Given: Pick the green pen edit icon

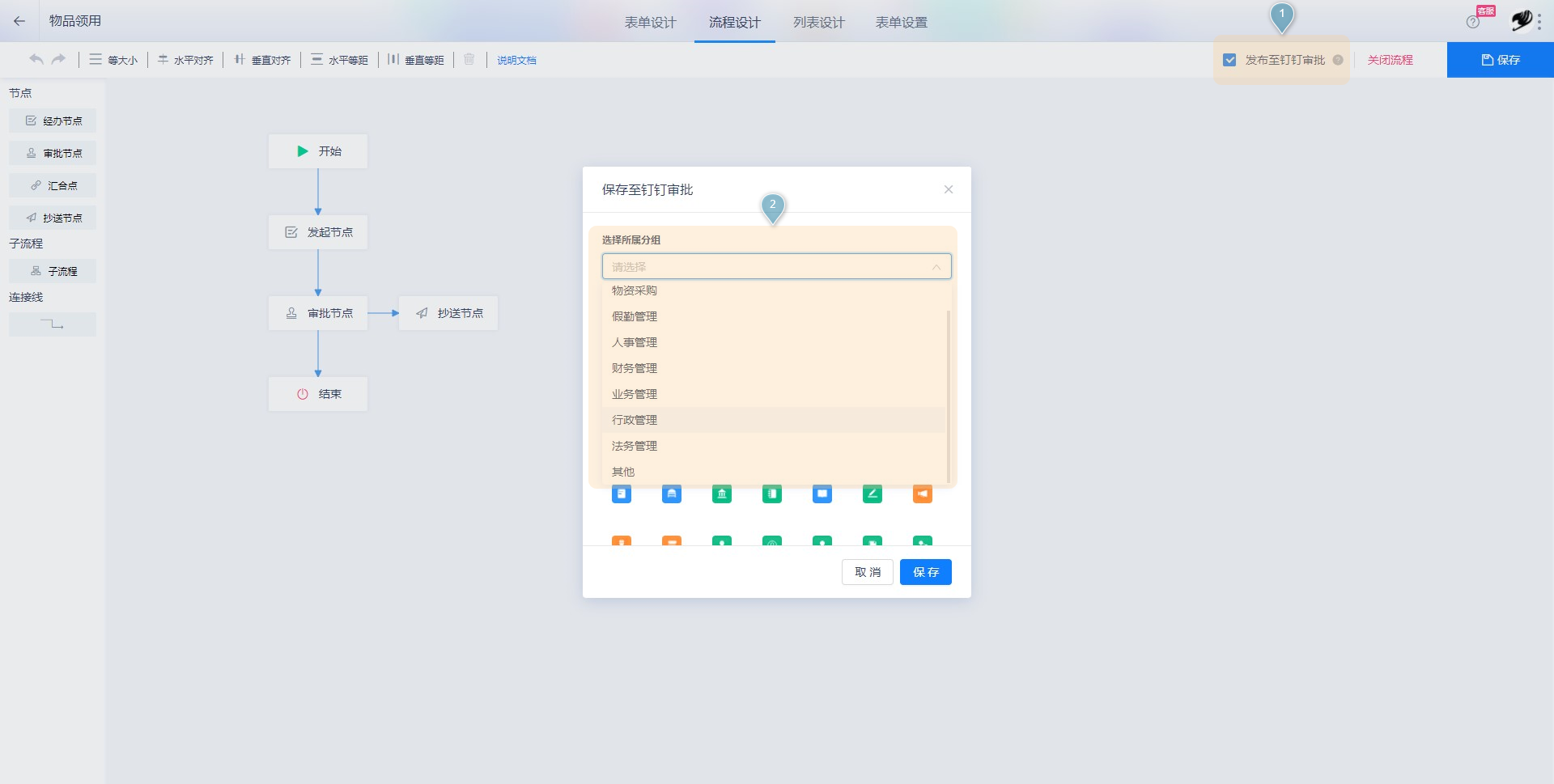Looking at the screenshot, I should click(x=873, y=494).
